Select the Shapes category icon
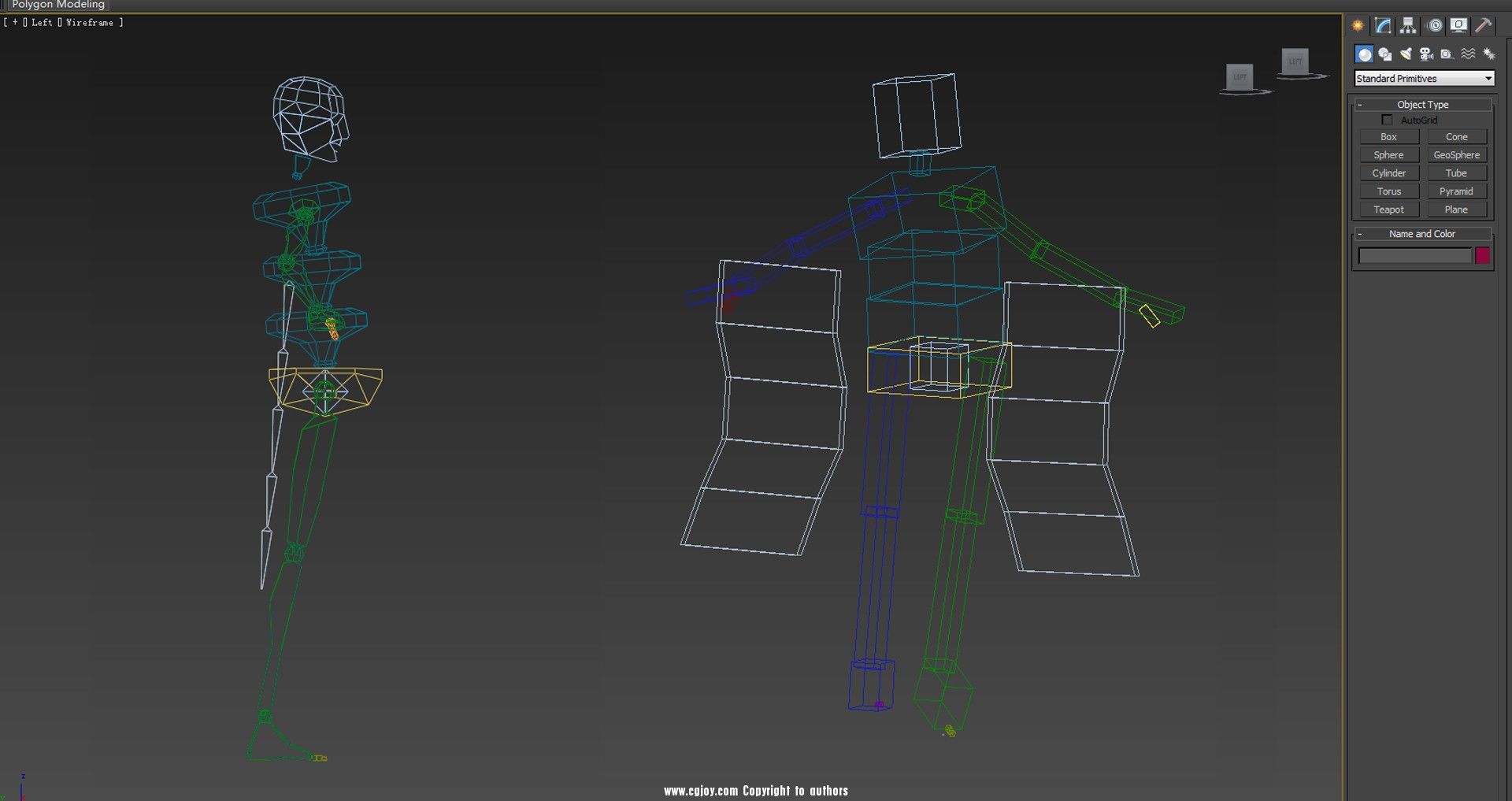1512x801 pixels. point(1385,54)
